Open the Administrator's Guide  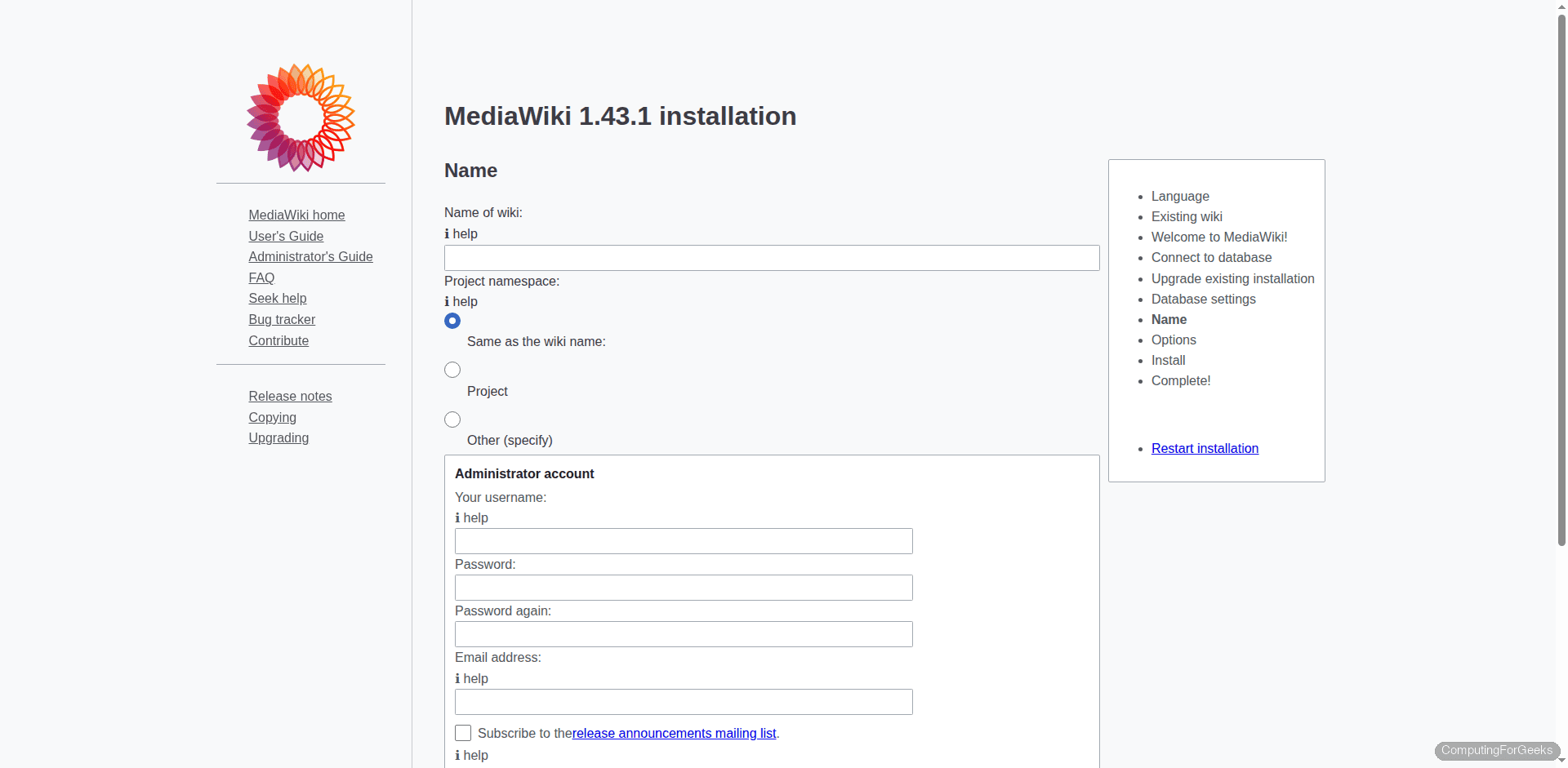point(310,256)
